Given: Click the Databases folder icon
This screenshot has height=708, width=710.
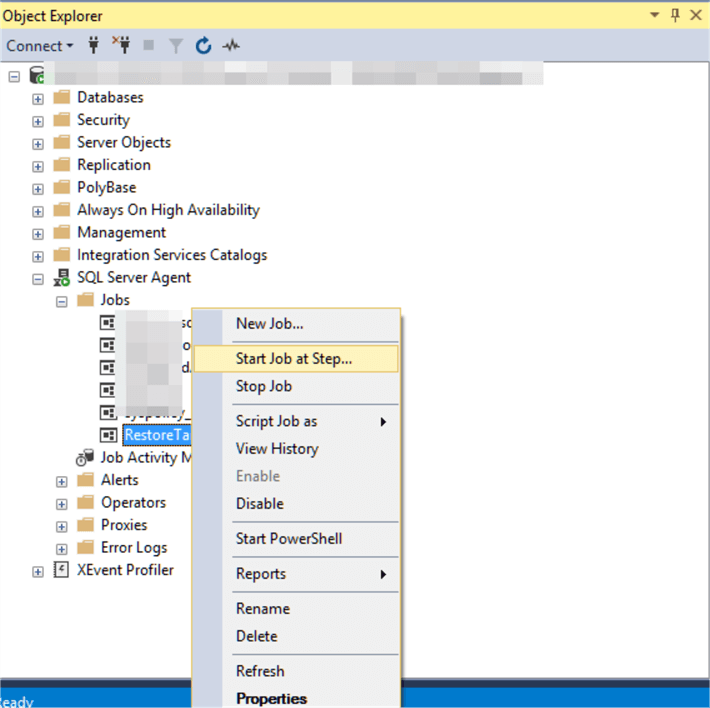Looking at the screenshot, I should (x=62, y=97).
